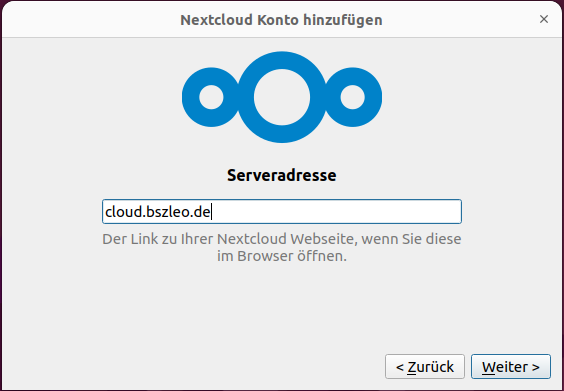The width and height of the screenshot is (564, 391).
Task: Close the Nextcloud Konto hinzufügen dialog
Action: point(544,19)
